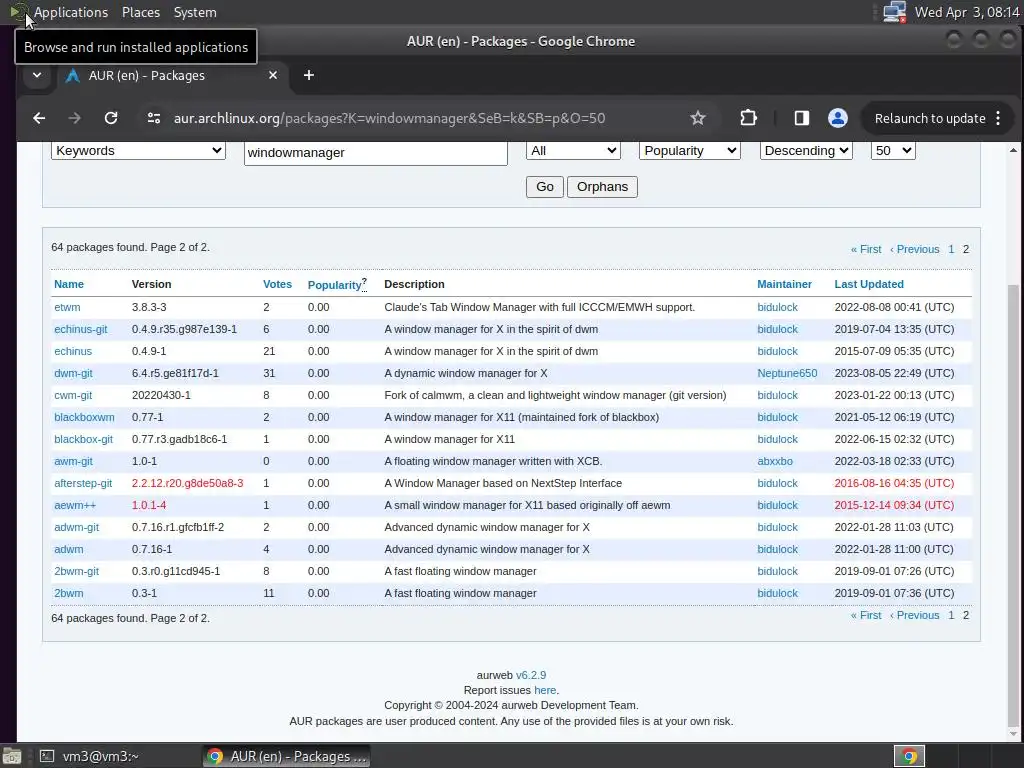Open the 2bwm-git package link
Screen dimensions: 1024x768
coord(76,571)
